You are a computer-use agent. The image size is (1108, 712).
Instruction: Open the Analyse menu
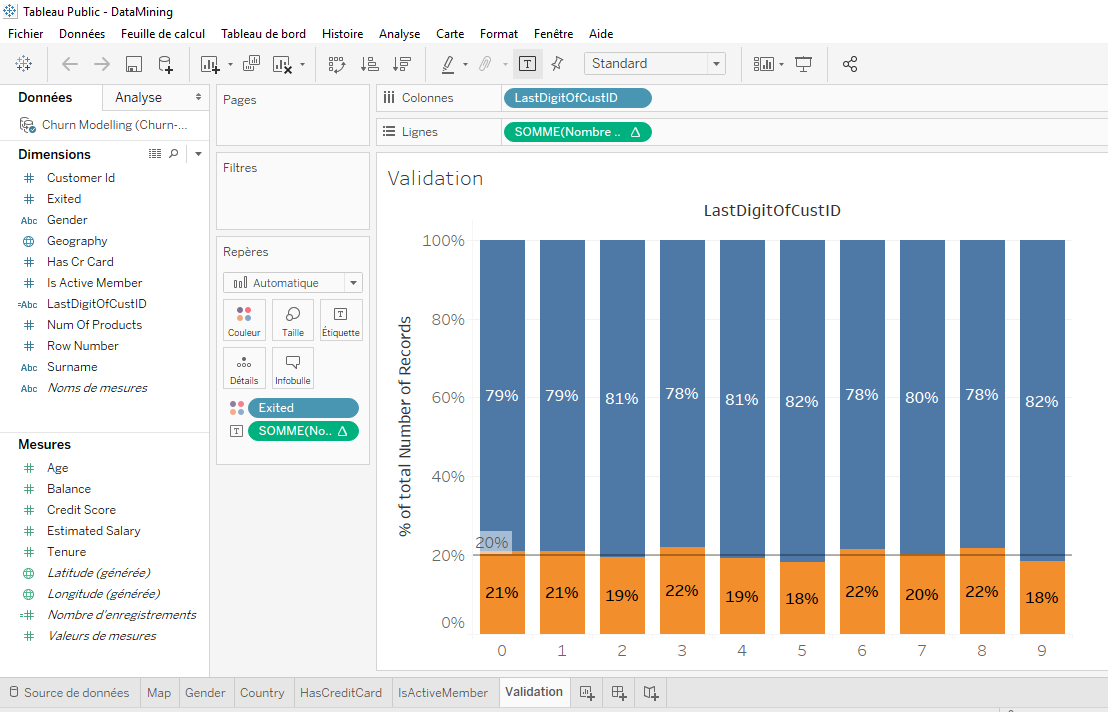pos(399,33)
